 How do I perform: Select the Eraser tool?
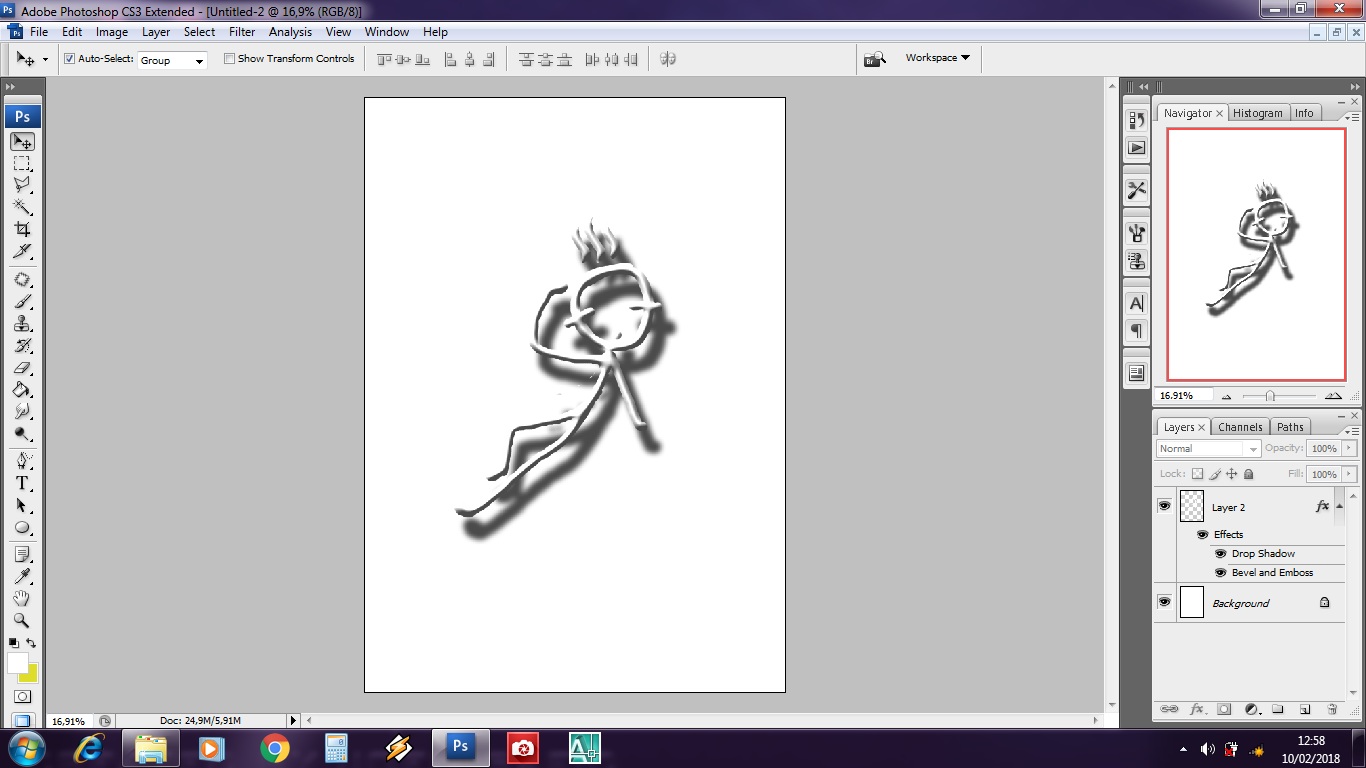point(22,368)
